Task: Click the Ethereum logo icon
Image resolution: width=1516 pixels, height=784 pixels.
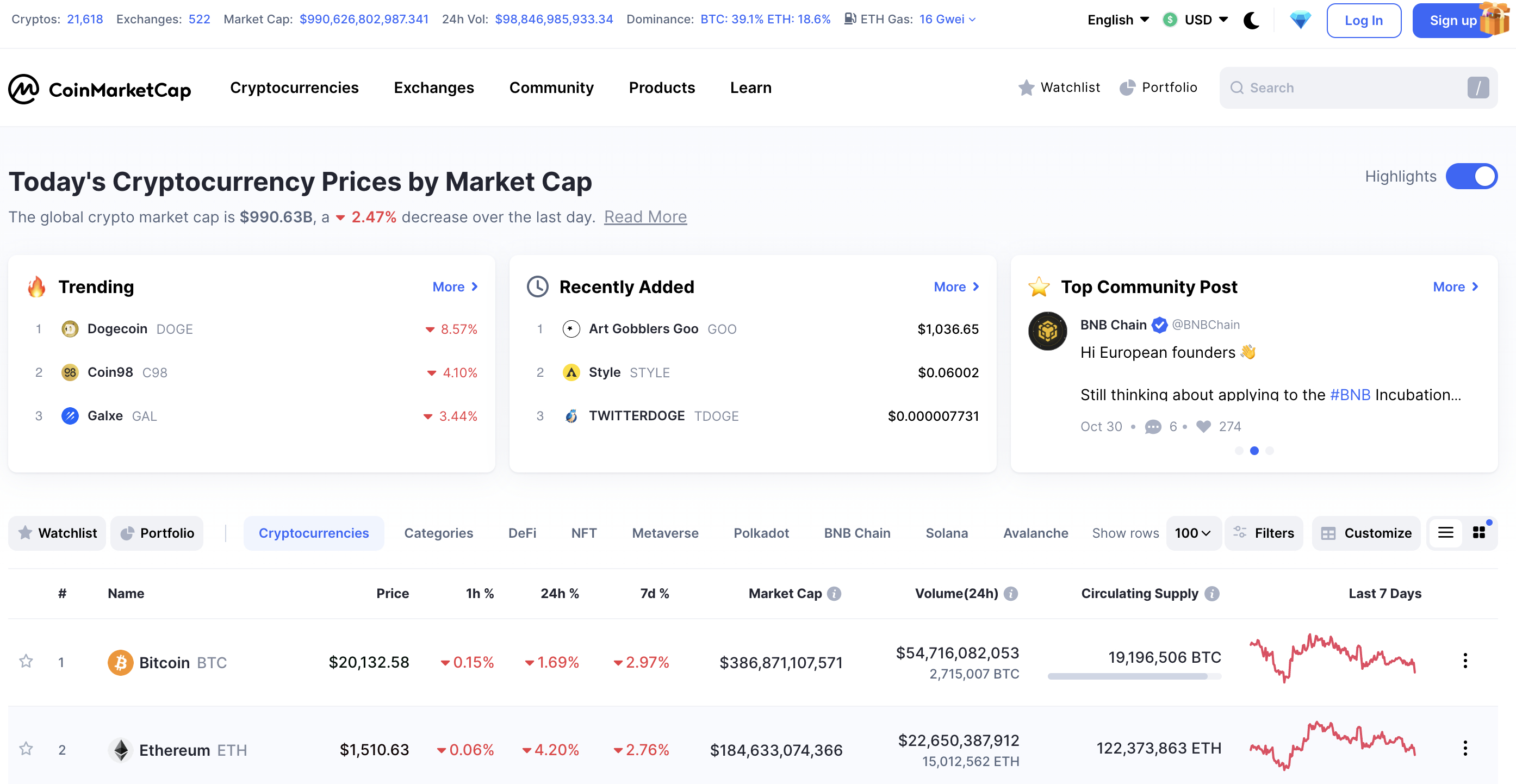Action: click(x=120, y=750)
